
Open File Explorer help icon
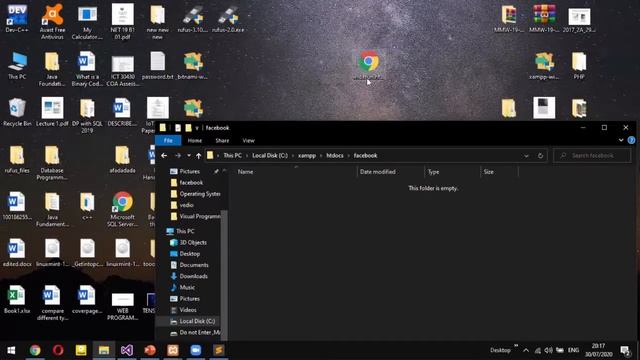tap(631, 140)
